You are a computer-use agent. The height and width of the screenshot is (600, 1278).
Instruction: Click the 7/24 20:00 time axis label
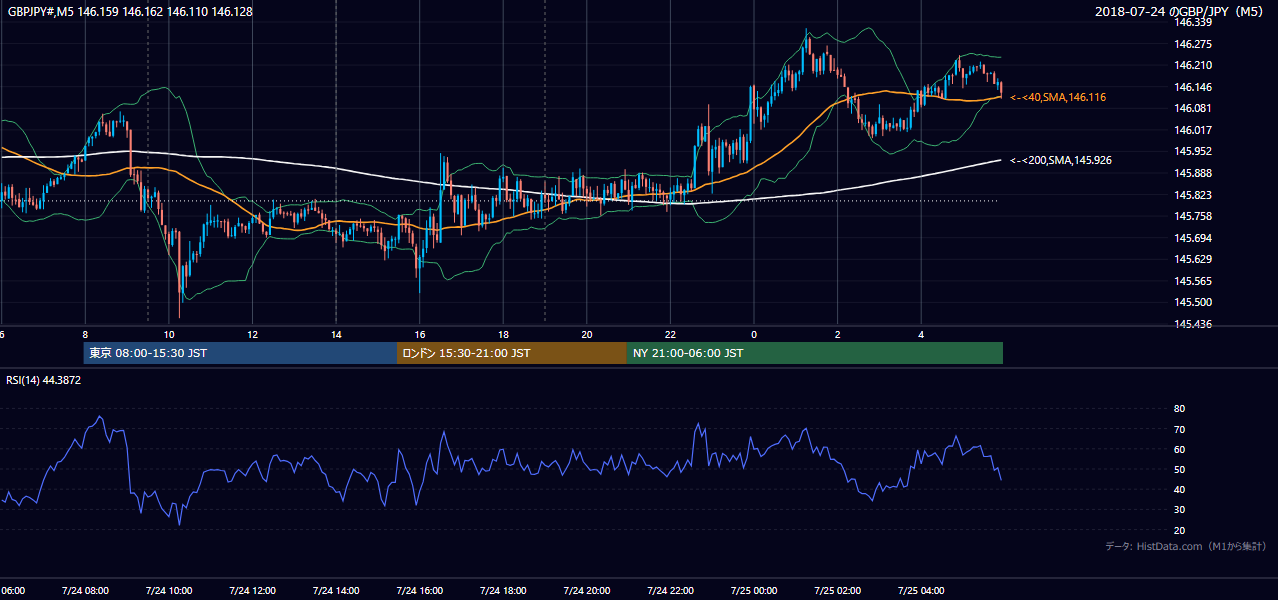tap(586, 590)
